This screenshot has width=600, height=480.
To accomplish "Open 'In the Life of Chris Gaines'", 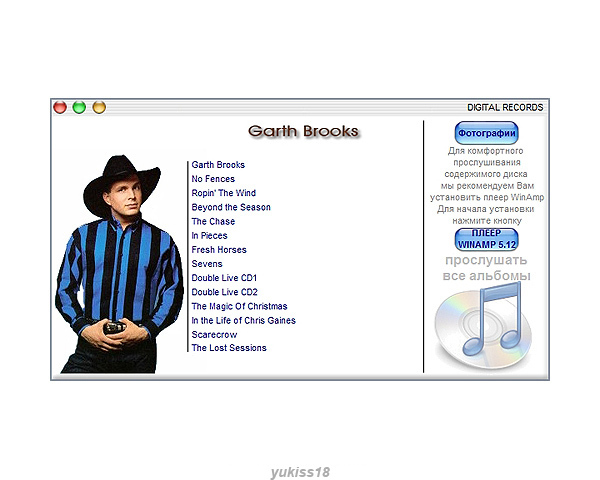I will (244, 321).
